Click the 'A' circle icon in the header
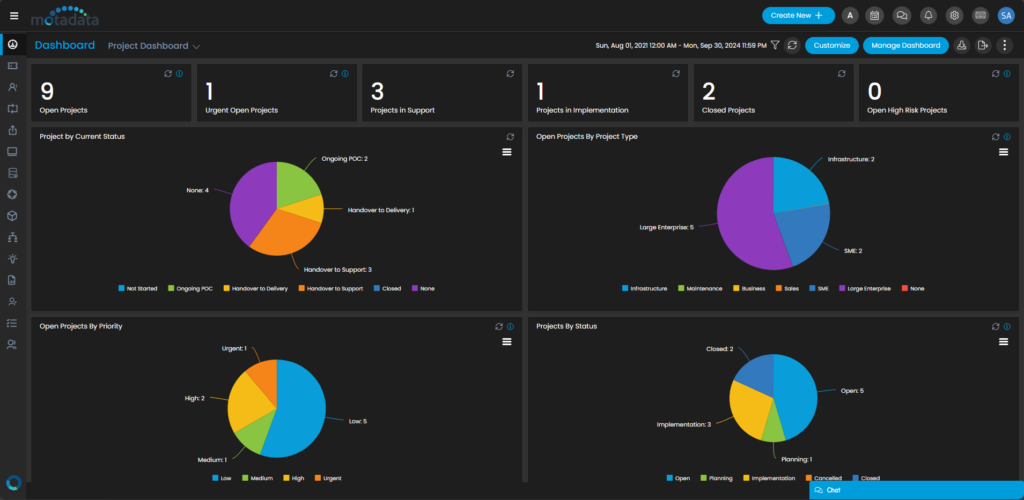The height and width of the screenshot is (500, 1024). click(850, 16)
